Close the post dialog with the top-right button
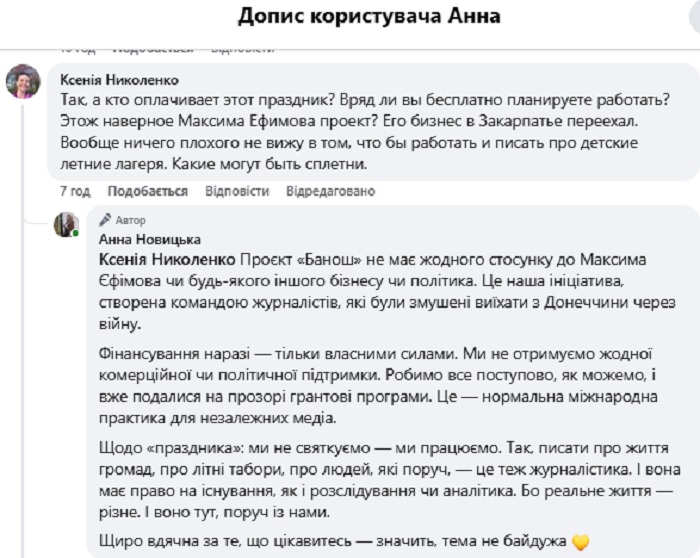 click(695, 16)
